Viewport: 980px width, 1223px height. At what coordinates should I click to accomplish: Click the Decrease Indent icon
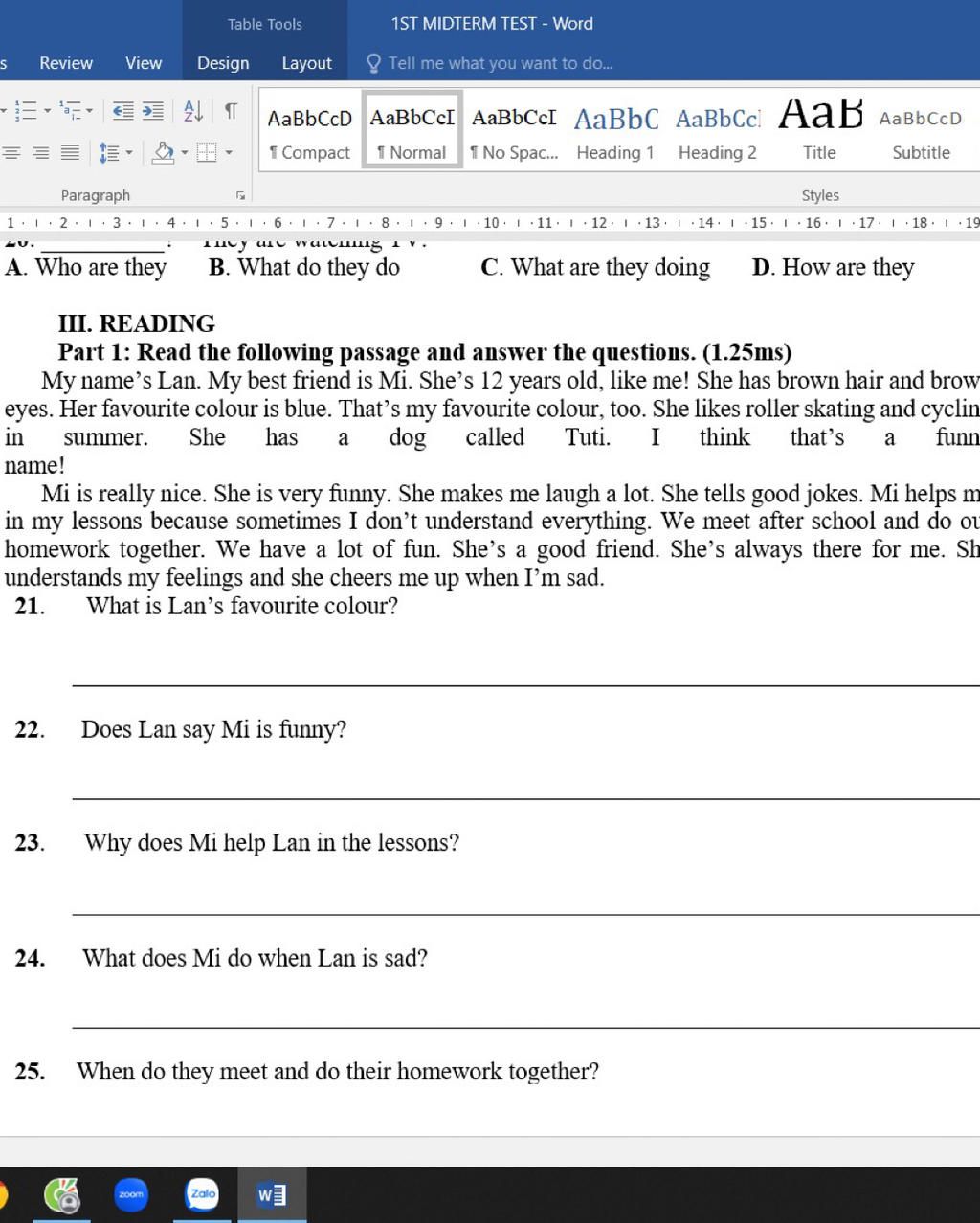point(122,112)
